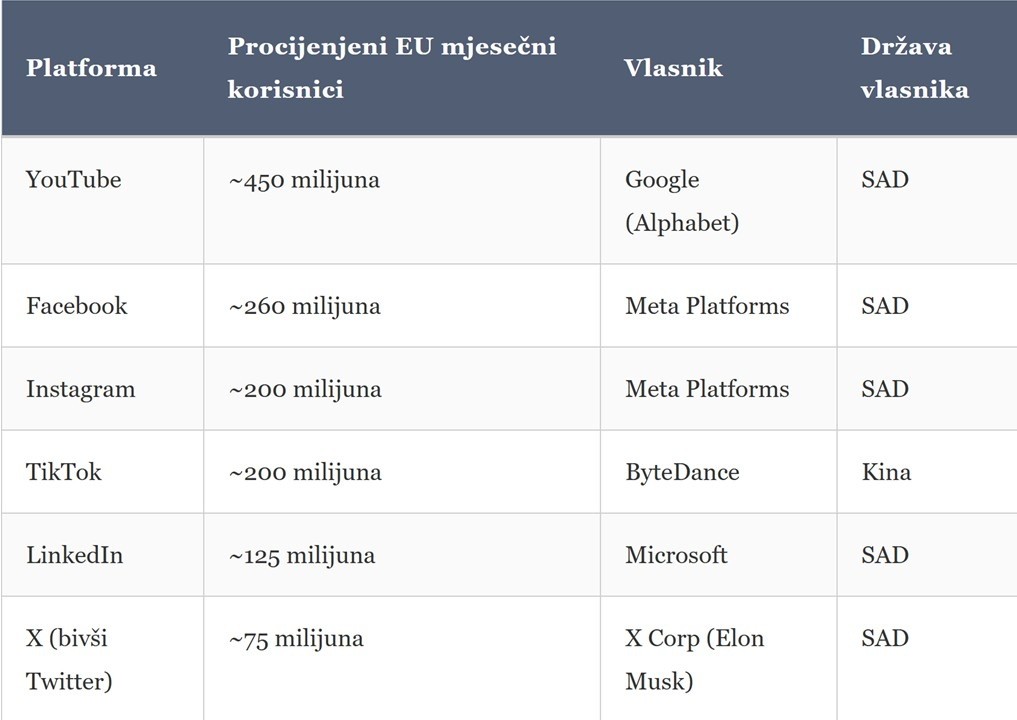The width and height of the screenshot is (1017, 720).
Task: Select the Facebook platform cell
Action: [x=77, y=306]
